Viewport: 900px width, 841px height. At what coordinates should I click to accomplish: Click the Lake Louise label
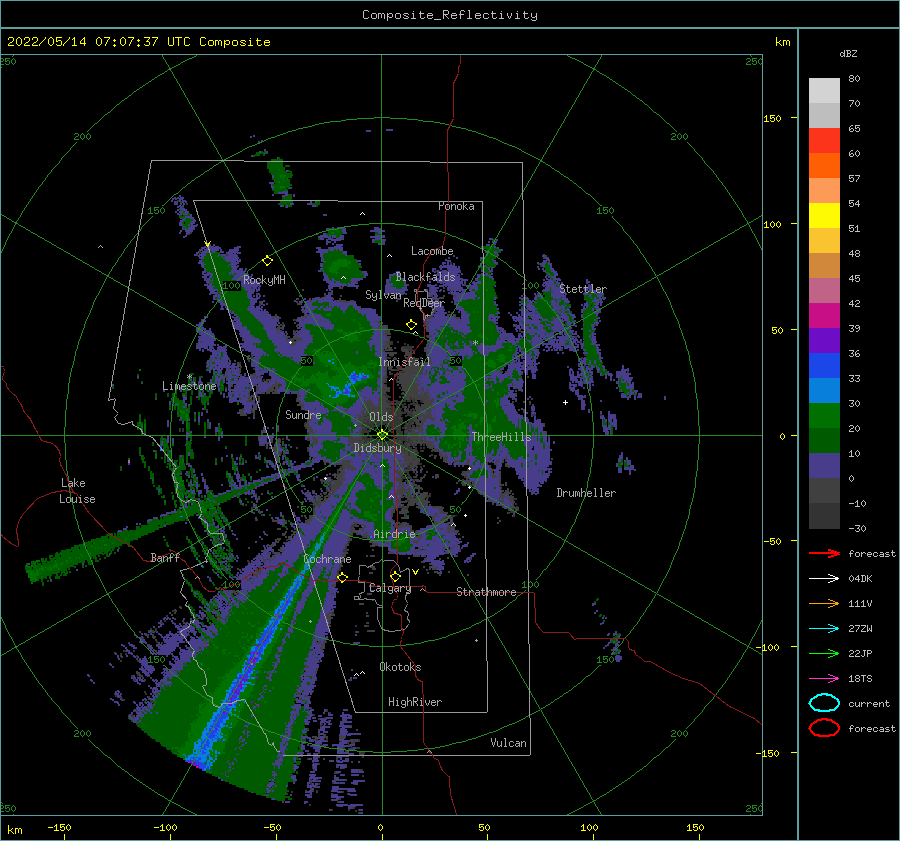pos(77,491)
